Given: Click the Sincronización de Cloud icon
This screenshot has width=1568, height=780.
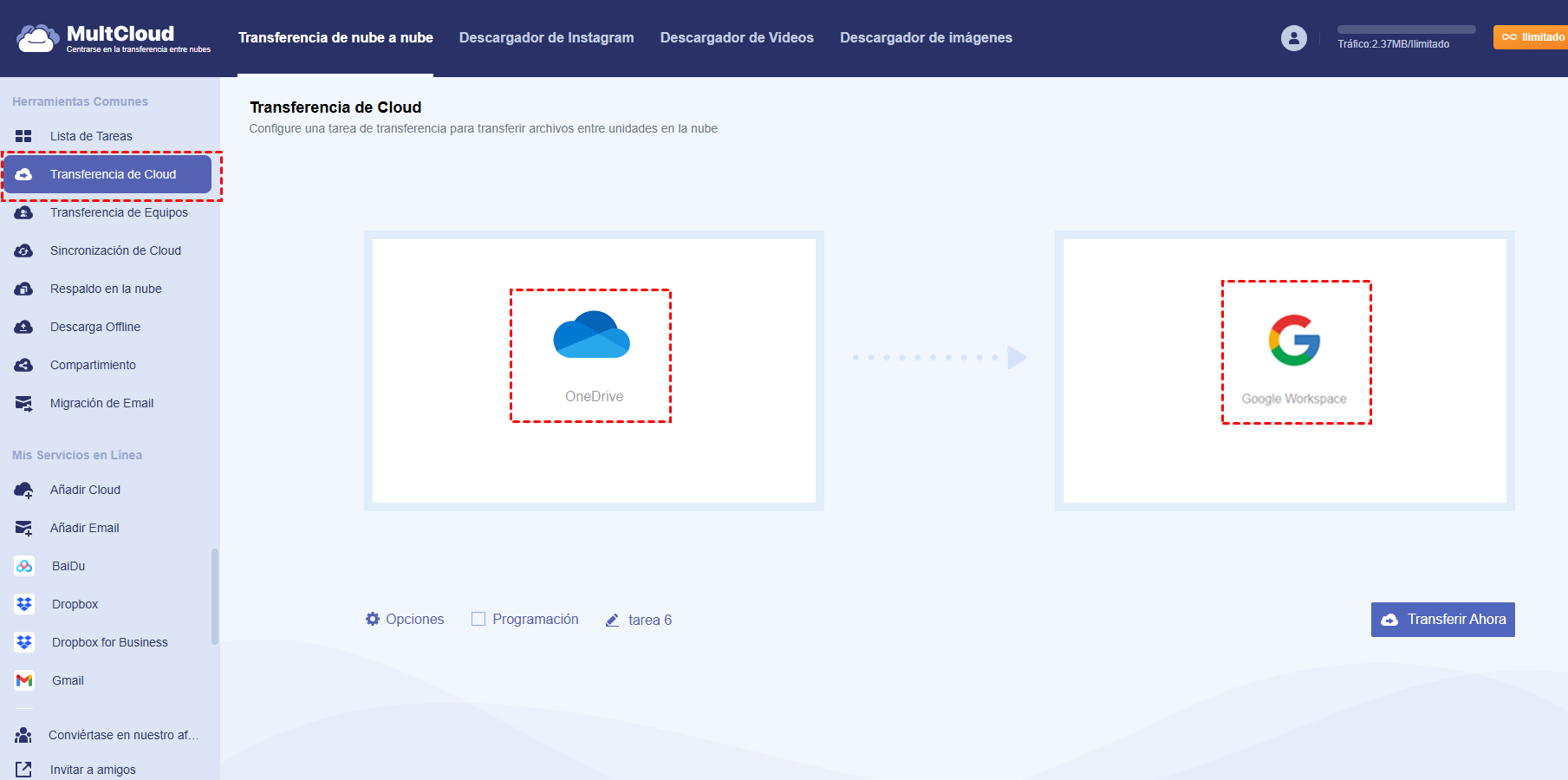Looking at the screenshot, I should (x=23, y=250).
